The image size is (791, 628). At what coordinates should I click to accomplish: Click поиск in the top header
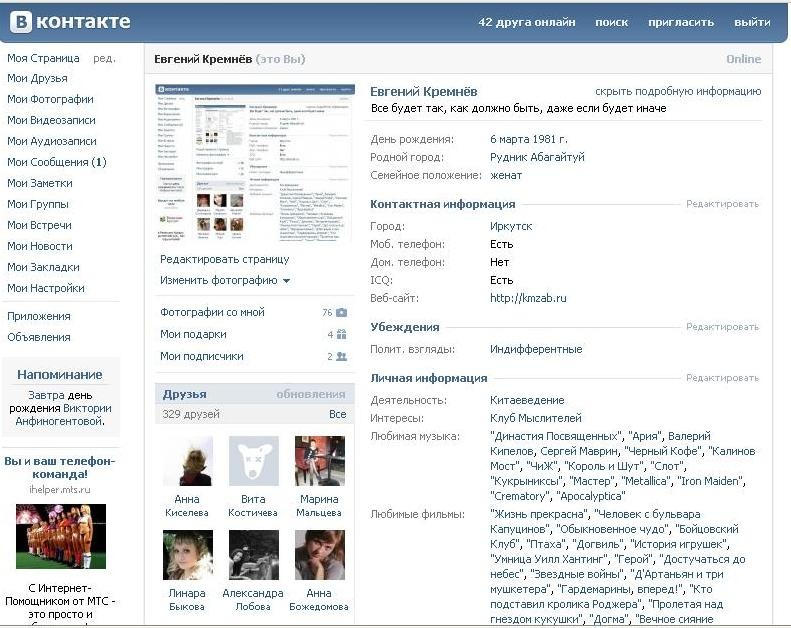point(611,22)
